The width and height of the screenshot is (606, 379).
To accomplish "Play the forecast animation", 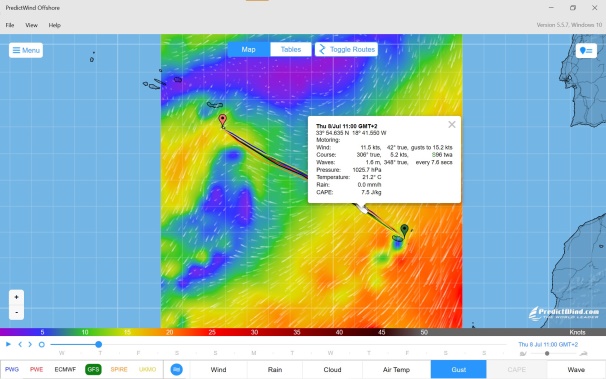I will click(x=8, y=344).
